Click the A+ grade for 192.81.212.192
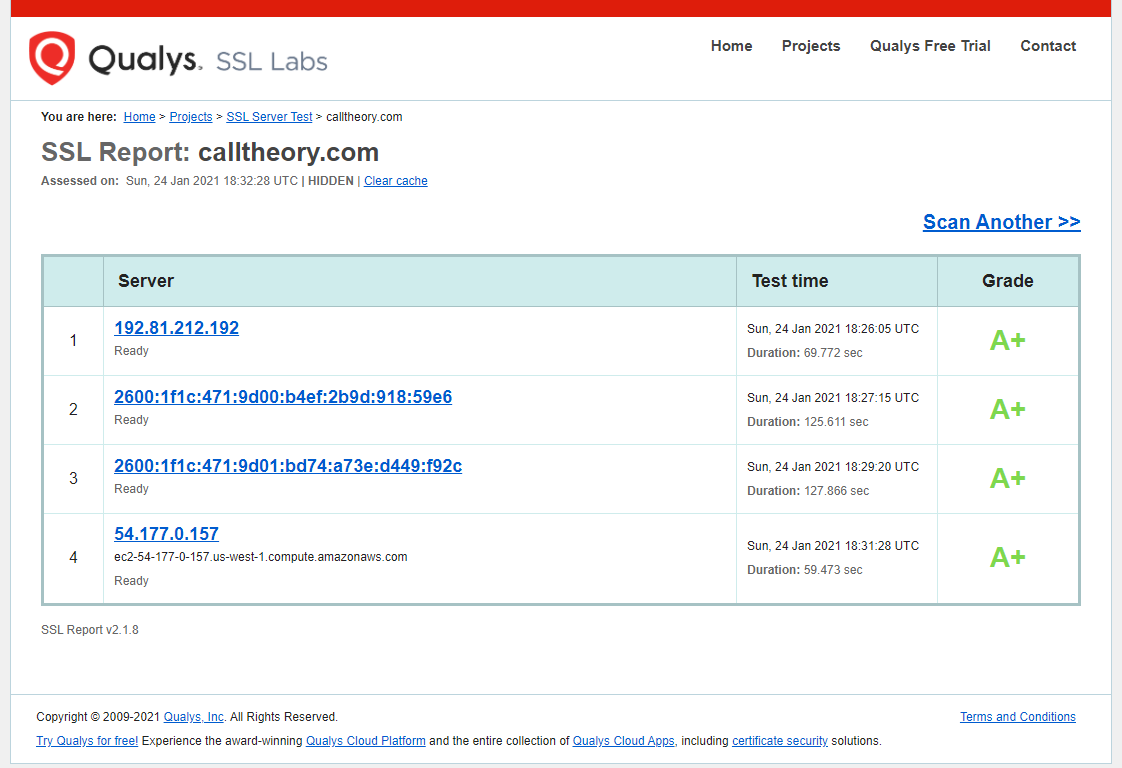1122x768 pixels. [x=1008, y=340]
